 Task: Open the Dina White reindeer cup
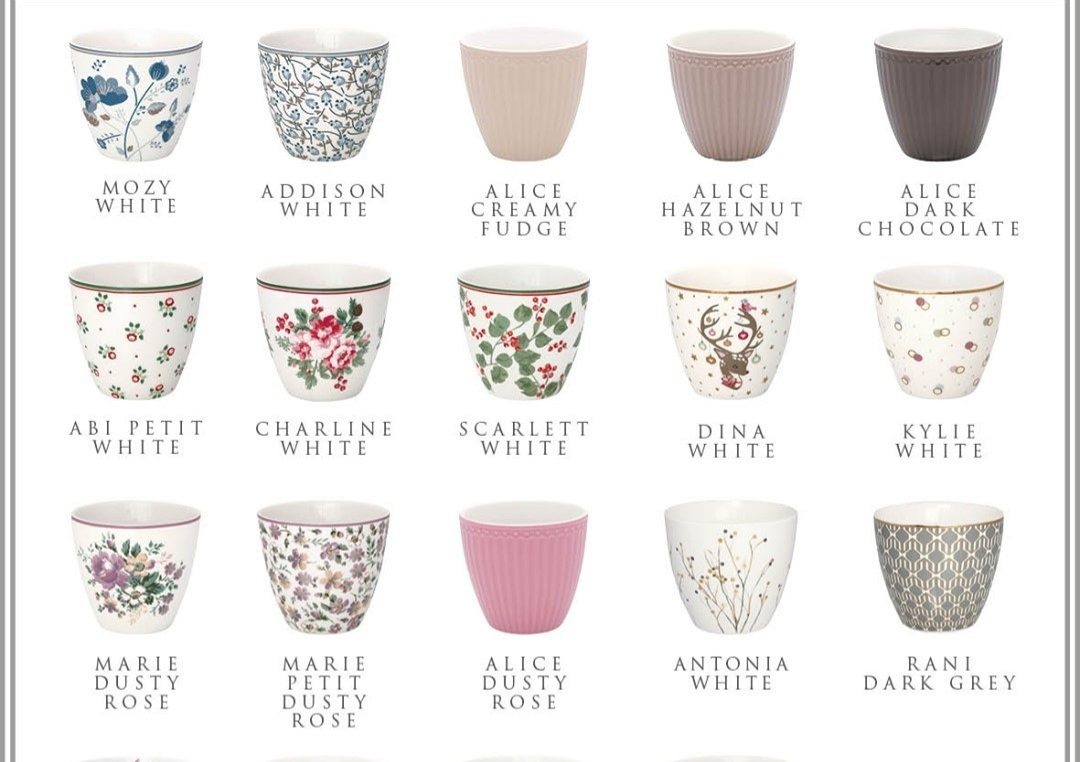[x=731, y=333]
